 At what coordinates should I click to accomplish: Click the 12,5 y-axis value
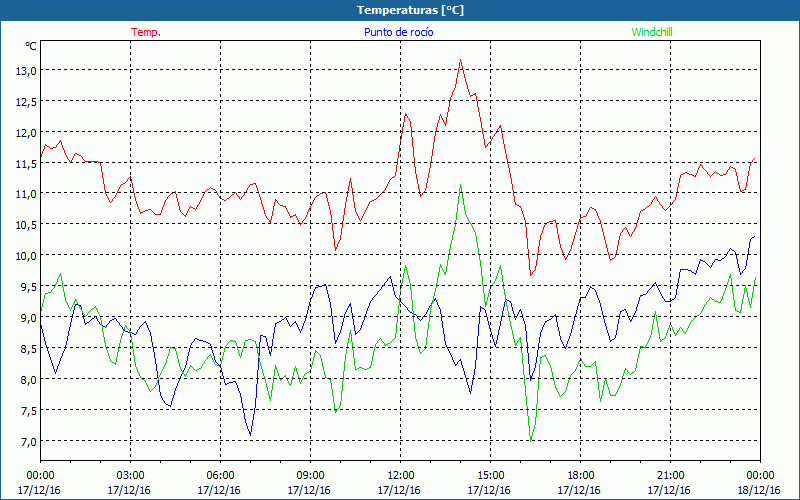pos(27,102)
